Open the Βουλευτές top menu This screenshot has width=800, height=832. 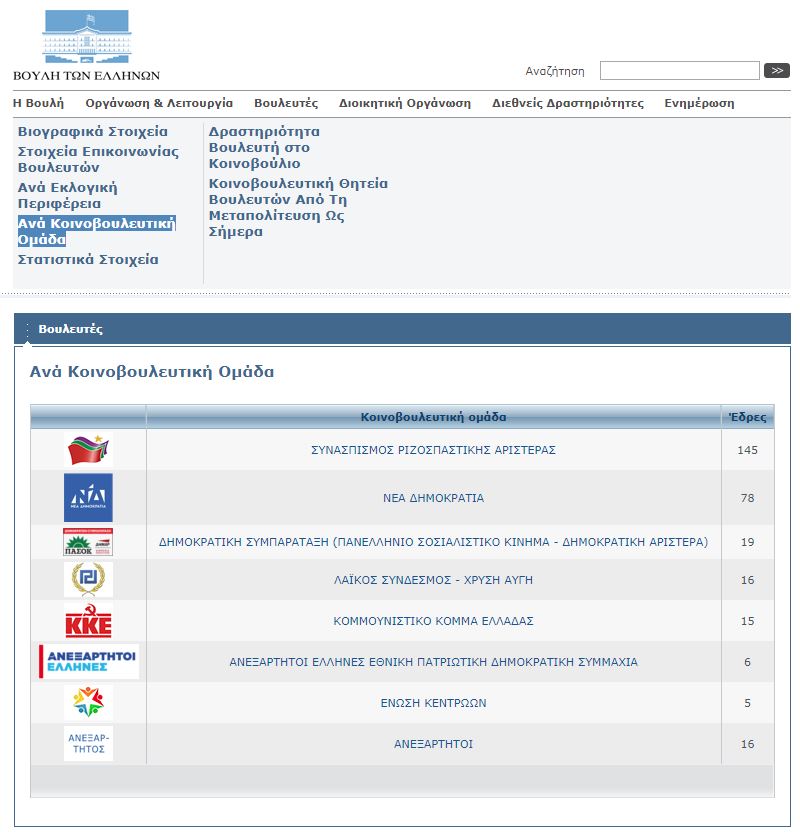click(286, 103)
